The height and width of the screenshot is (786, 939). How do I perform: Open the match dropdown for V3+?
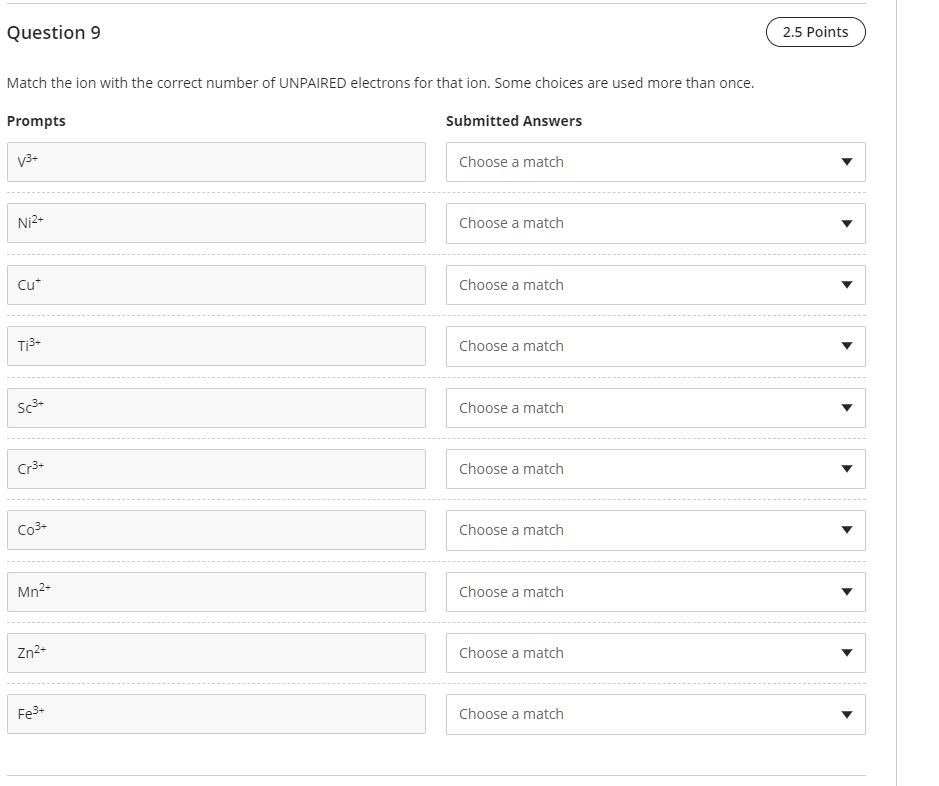point(655,162)
